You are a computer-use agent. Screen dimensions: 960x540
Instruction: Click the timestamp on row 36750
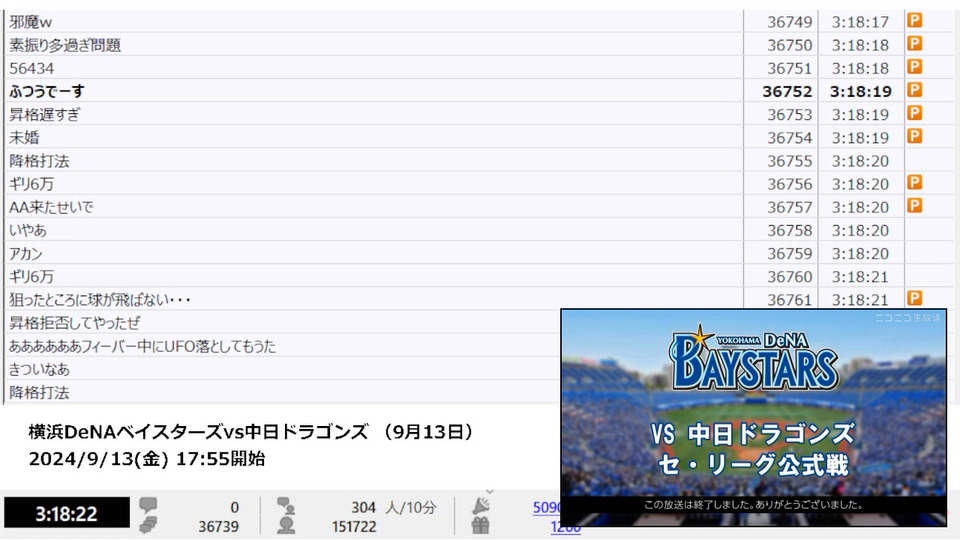click(x=860, y=45)
